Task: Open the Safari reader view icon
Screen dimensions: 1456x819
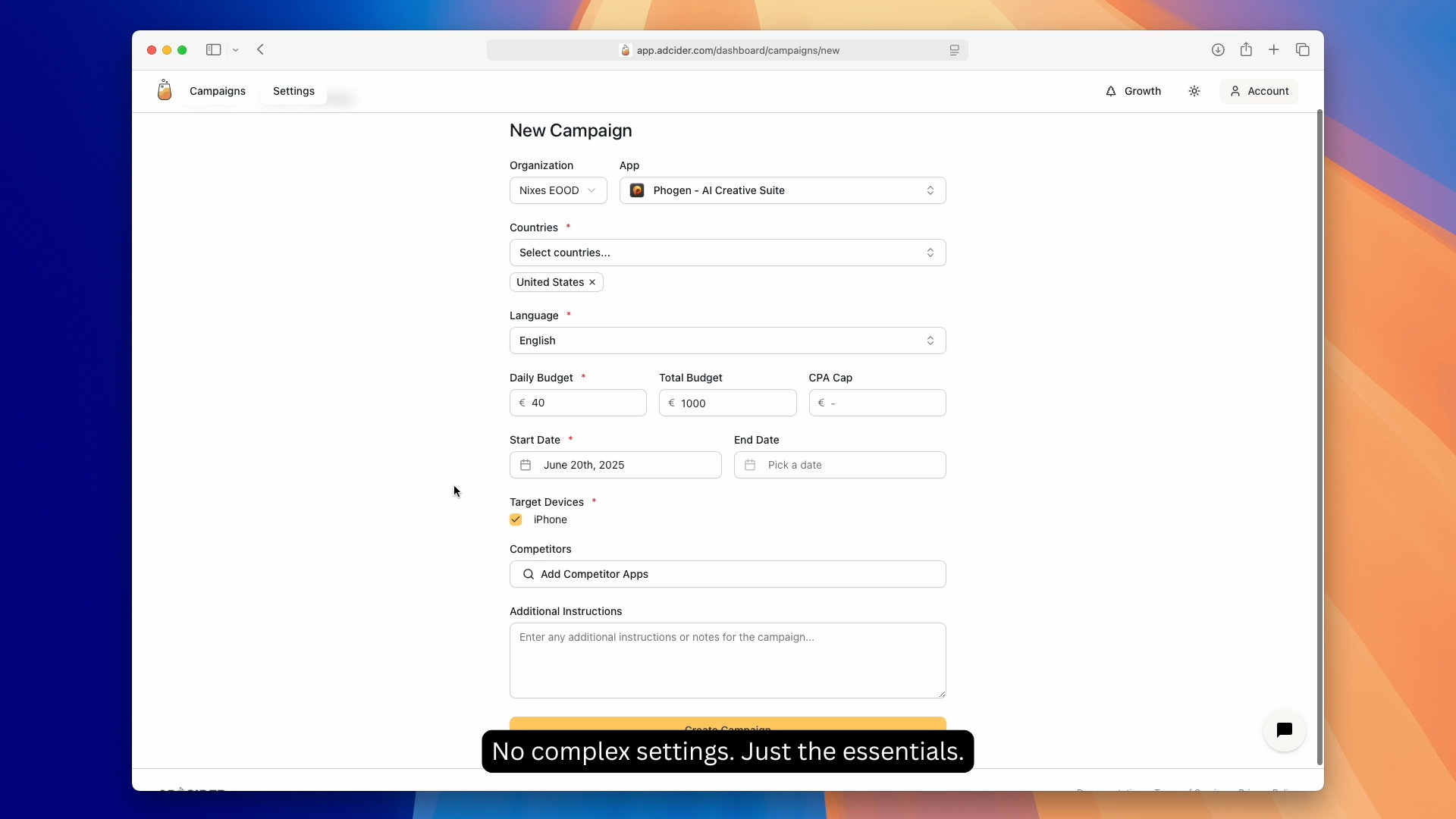Action: tap(954, 50)
